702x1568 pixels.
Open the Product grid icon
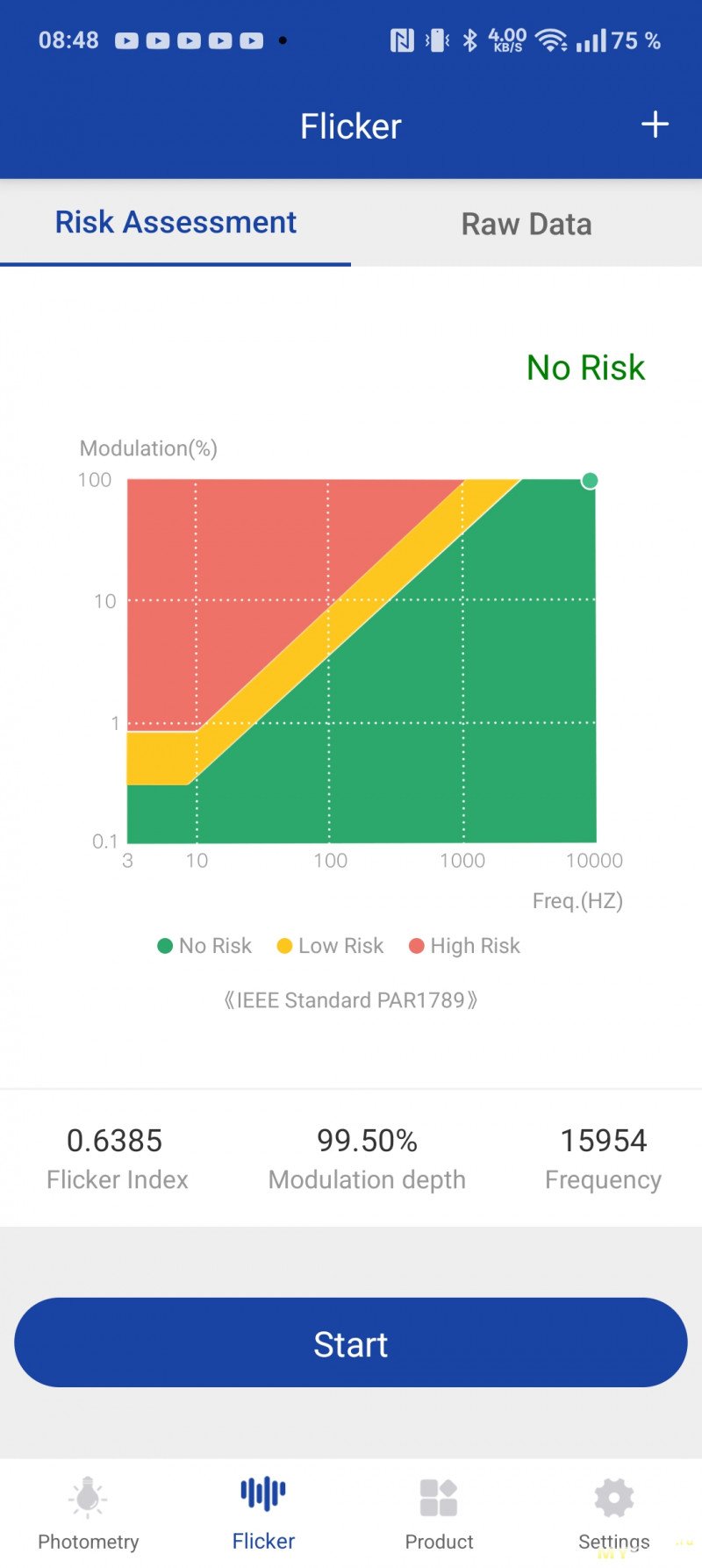439,1497
